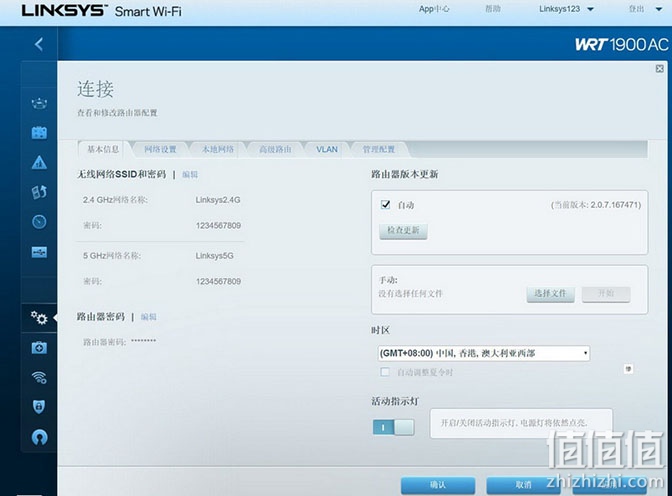Edit router password link
The width and height of the screenshot is (672, 496).
pyautogui.click(x=148, y=317)
